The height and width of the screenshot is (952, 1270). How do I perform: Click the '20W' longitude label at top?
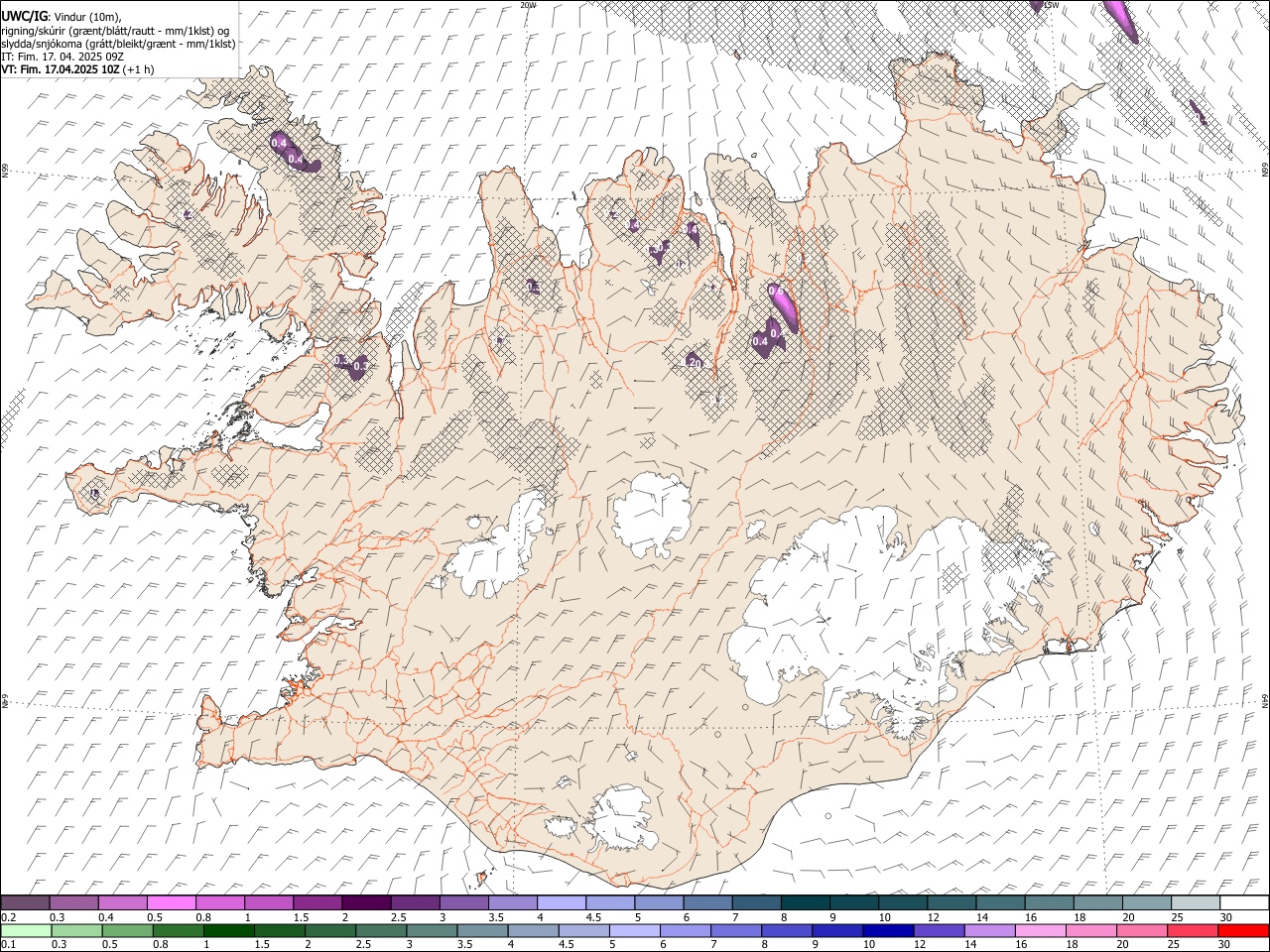click(x=528, y=5)
